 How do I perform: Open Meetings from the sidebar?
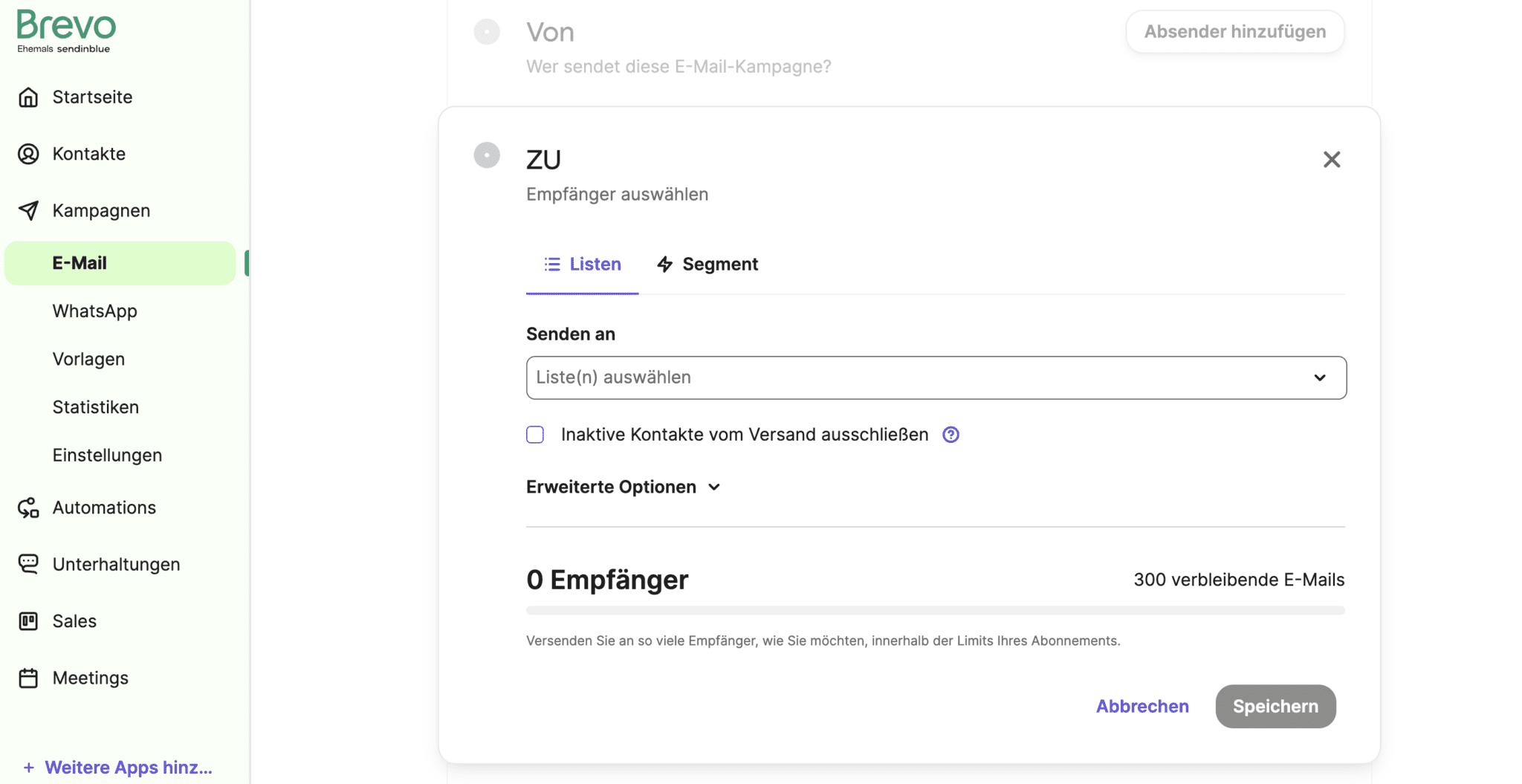(89, 678)
